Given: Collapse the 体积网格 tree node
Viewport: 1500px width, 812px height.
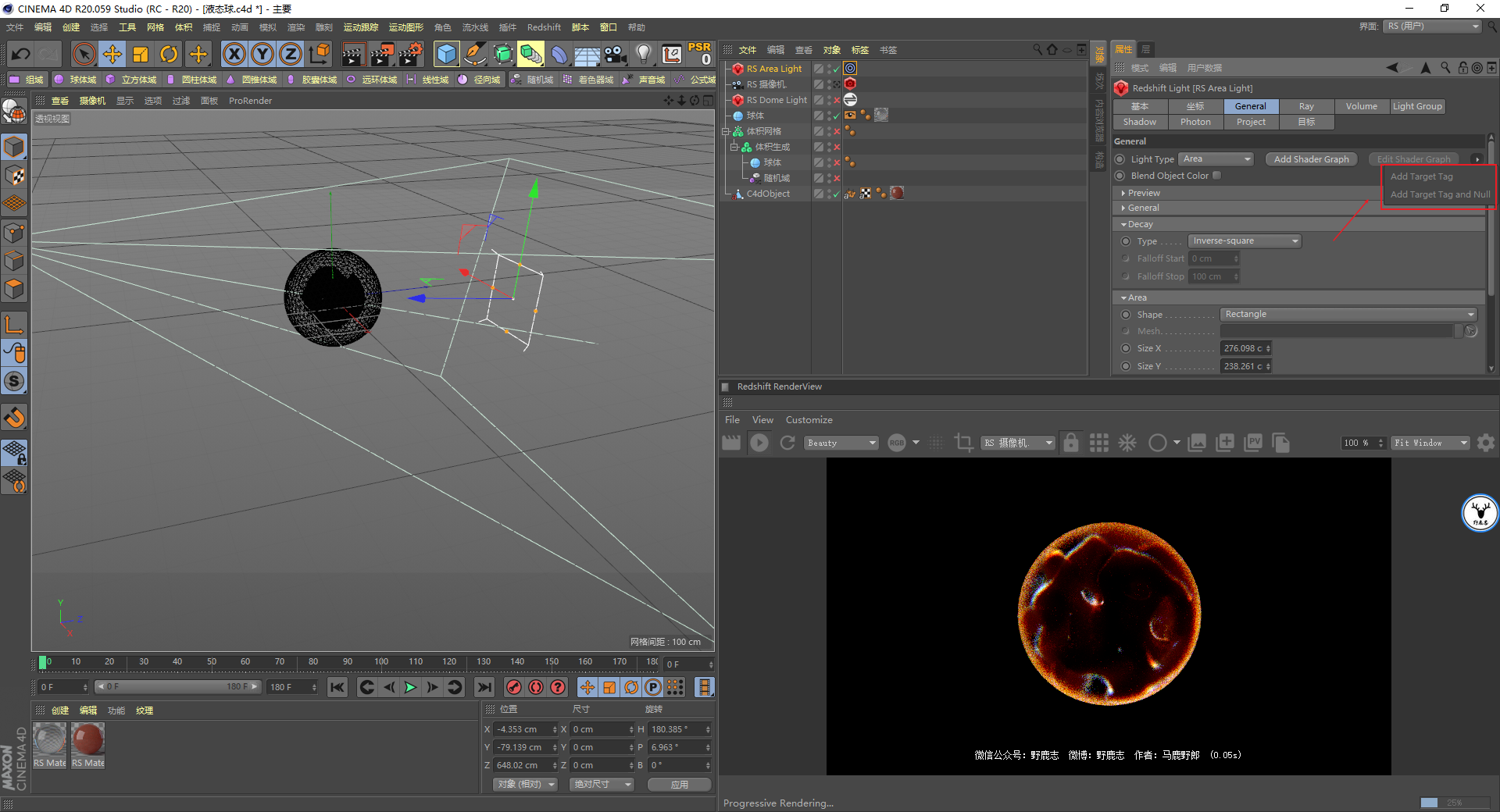Looking at the screenshot, I should pyautogui.click(x=725, y=131).
